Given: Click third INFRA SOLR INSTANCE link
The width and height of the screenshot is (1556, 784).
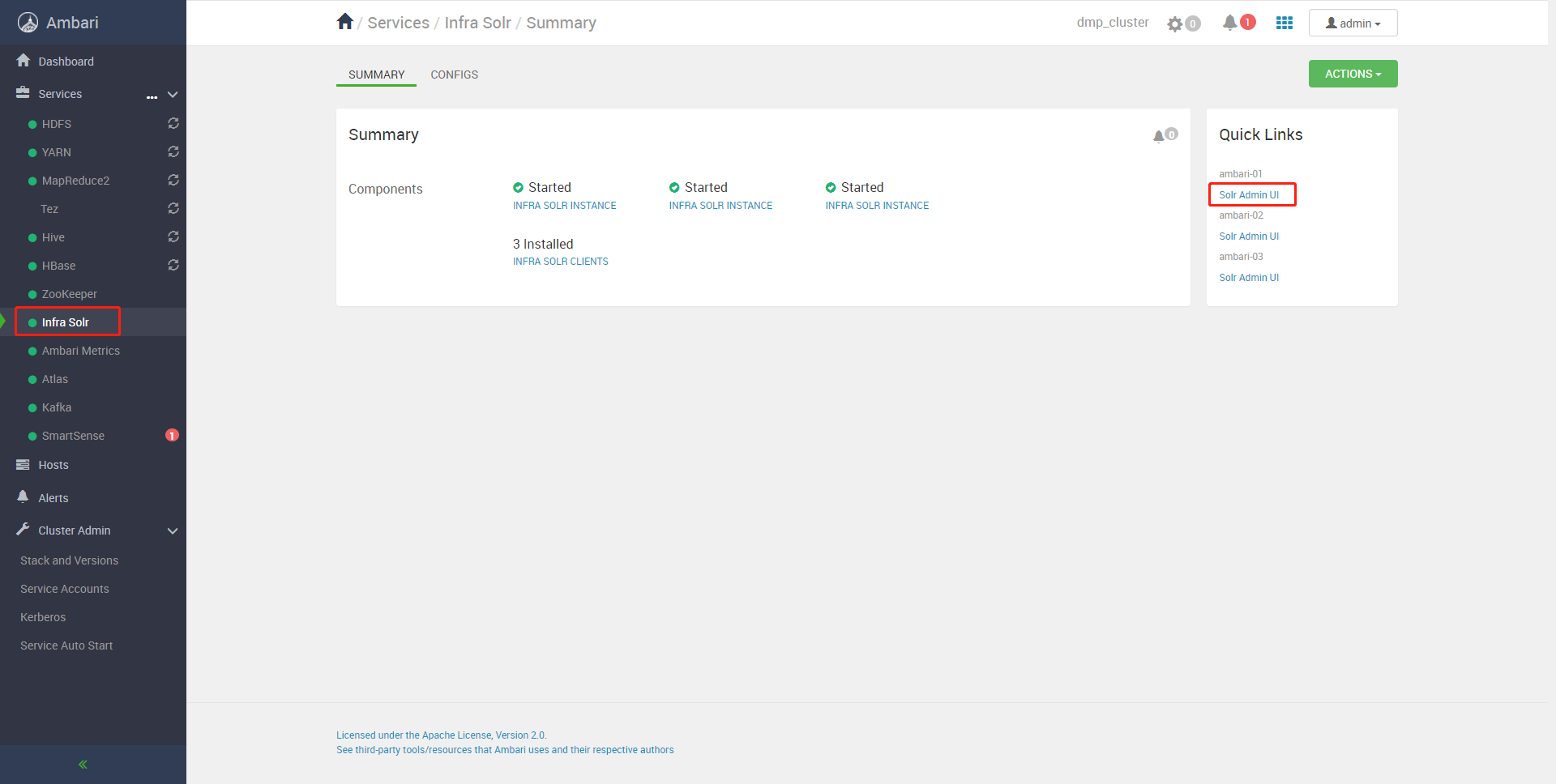Looking at the screenshot, I should (877, 206).
